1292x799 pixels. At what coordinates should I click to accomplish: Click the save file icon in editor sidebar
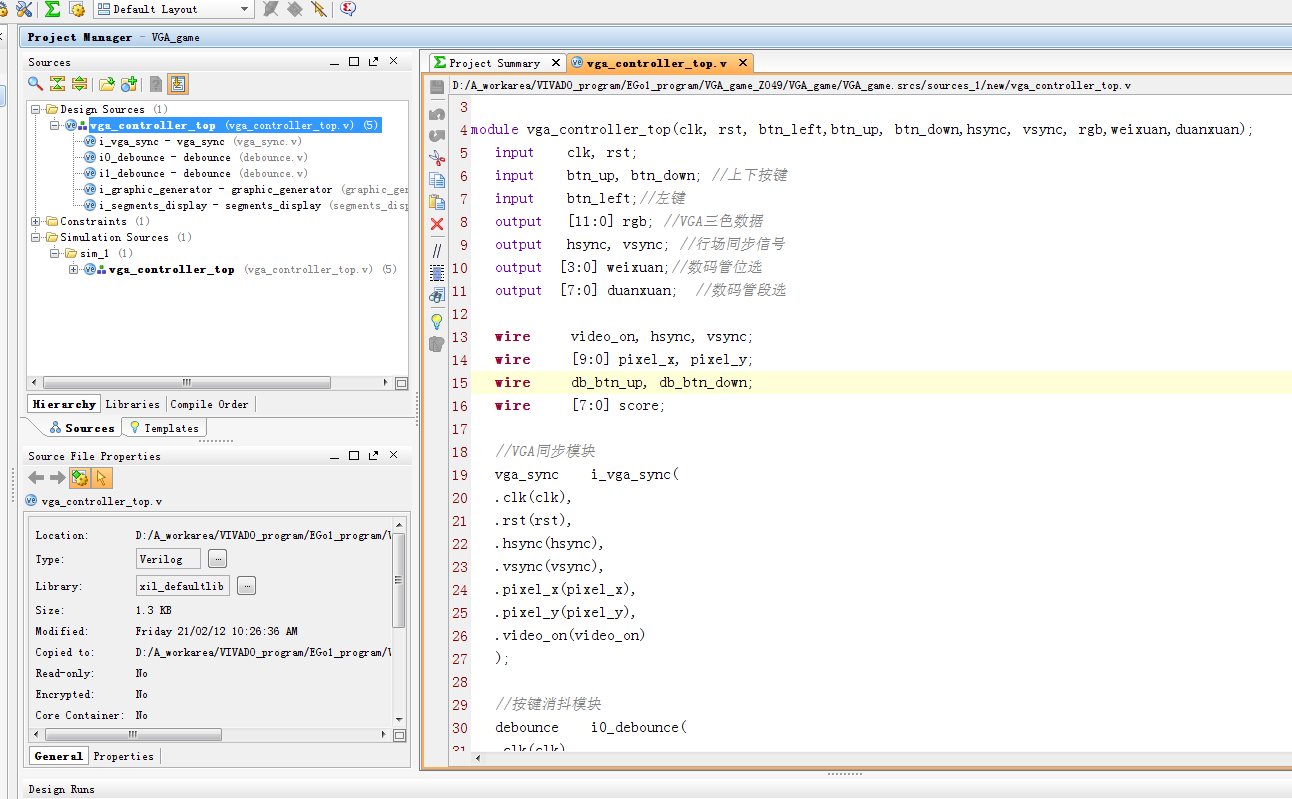click(x=437, y=88)
